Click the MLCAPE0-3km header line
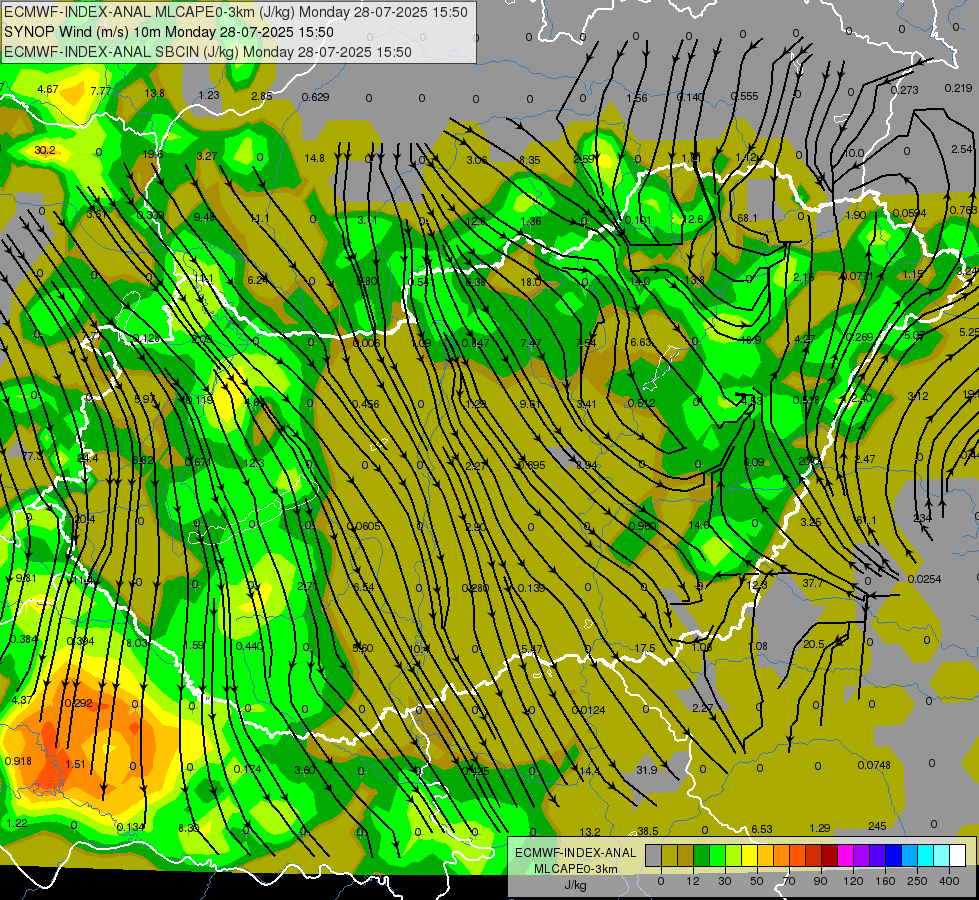The image size is (979, 900). (x=235, y=12)
